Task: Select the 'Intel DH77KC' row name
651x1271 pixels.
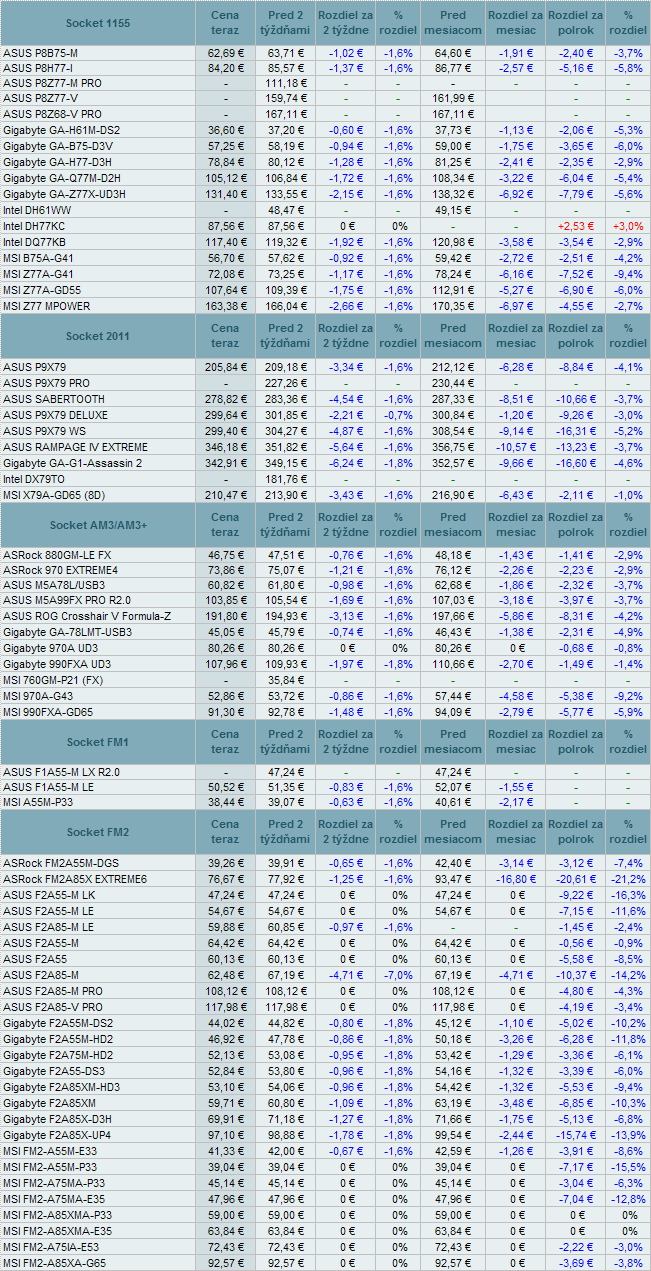Action: pos(35,226)
